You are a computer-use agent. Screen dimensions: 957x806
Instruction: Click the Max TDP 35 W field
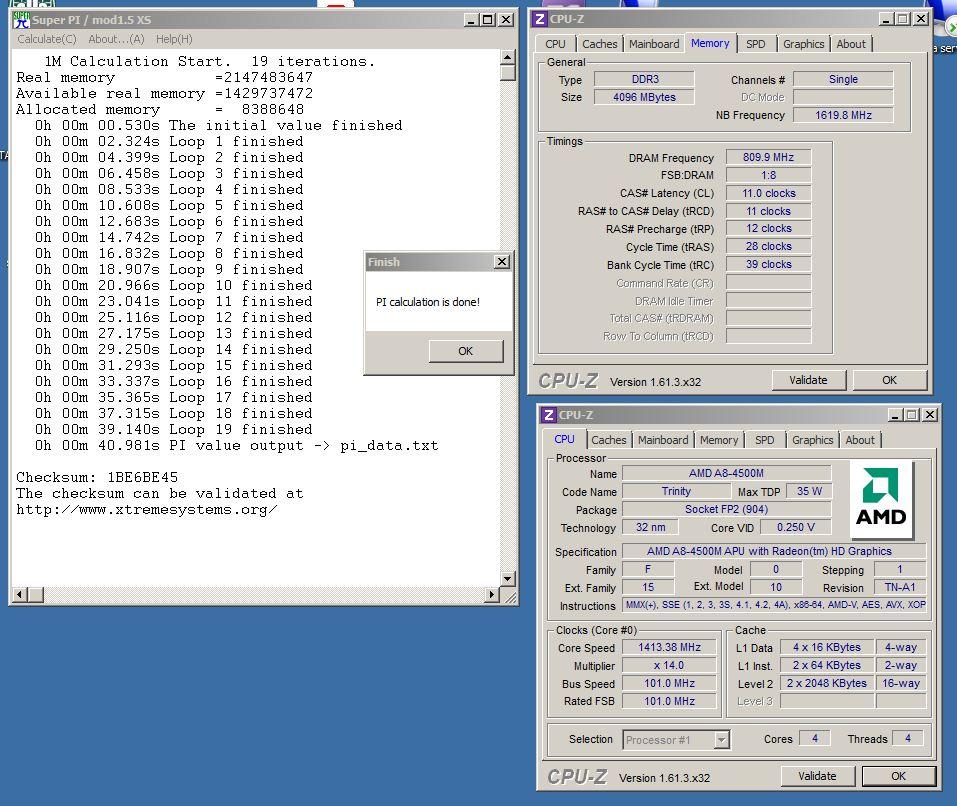pos(809,491)
